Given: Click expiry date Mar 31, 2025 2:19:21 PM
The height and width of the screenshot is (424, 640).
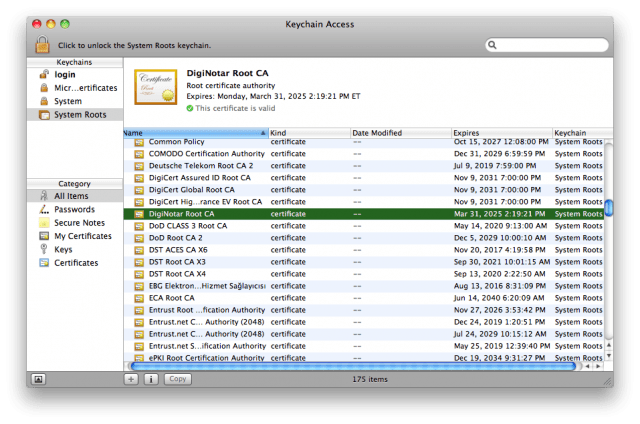Looking at the screenshot, I should pos(500,214).
